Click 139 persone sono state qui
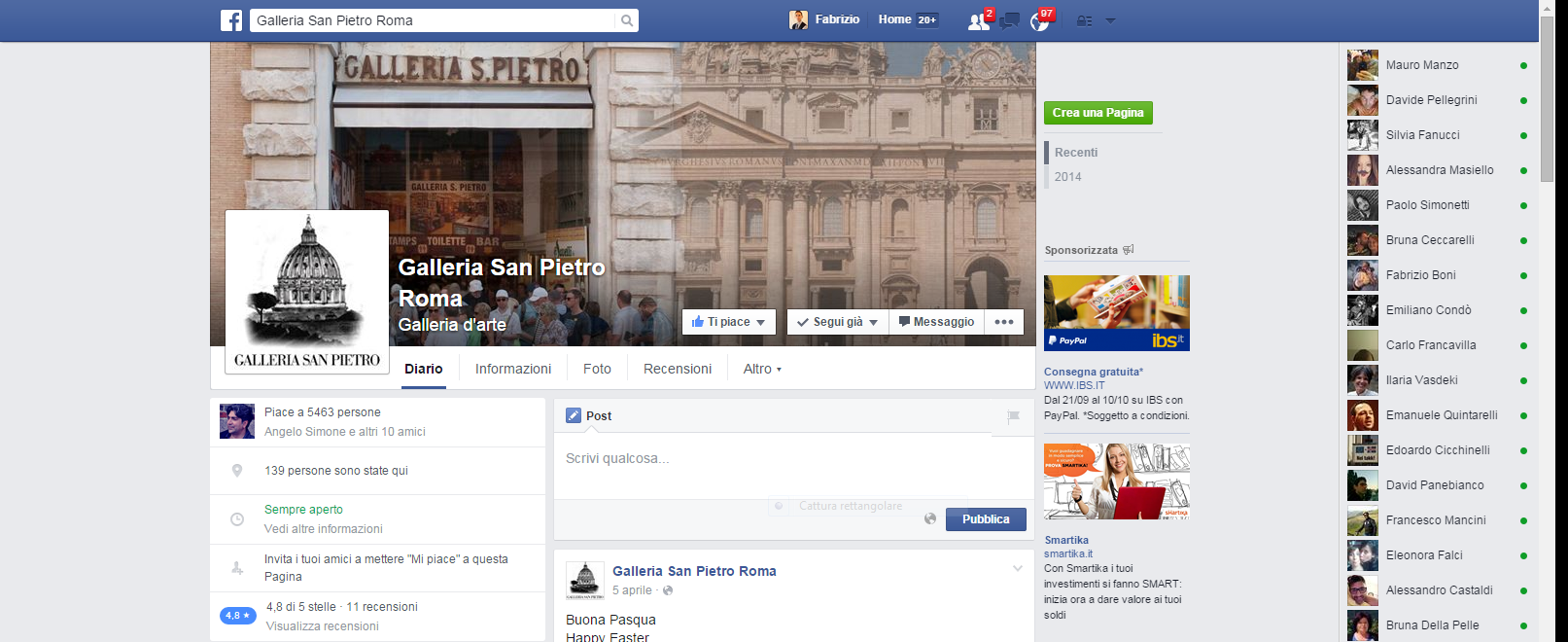 pyautogui.click(x=336, y=471)
